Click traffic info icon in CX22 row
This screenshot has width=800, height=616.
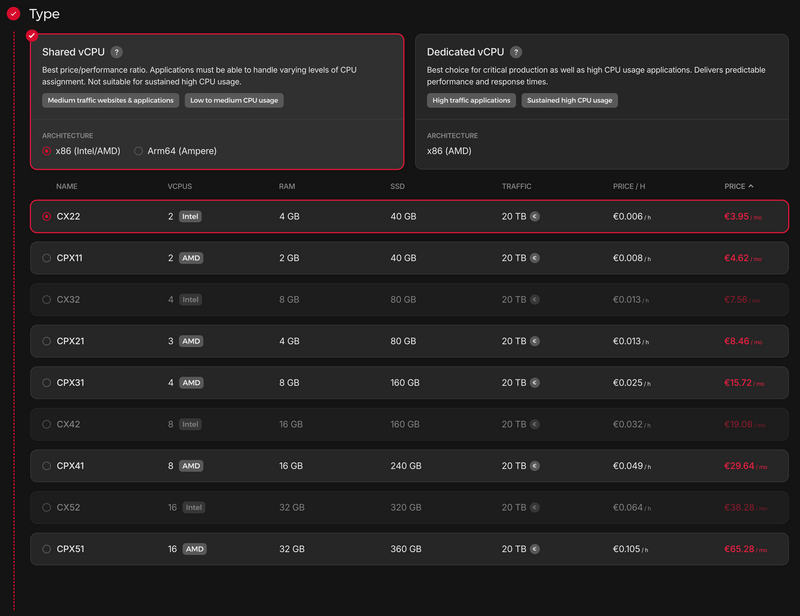coord(535,216)
